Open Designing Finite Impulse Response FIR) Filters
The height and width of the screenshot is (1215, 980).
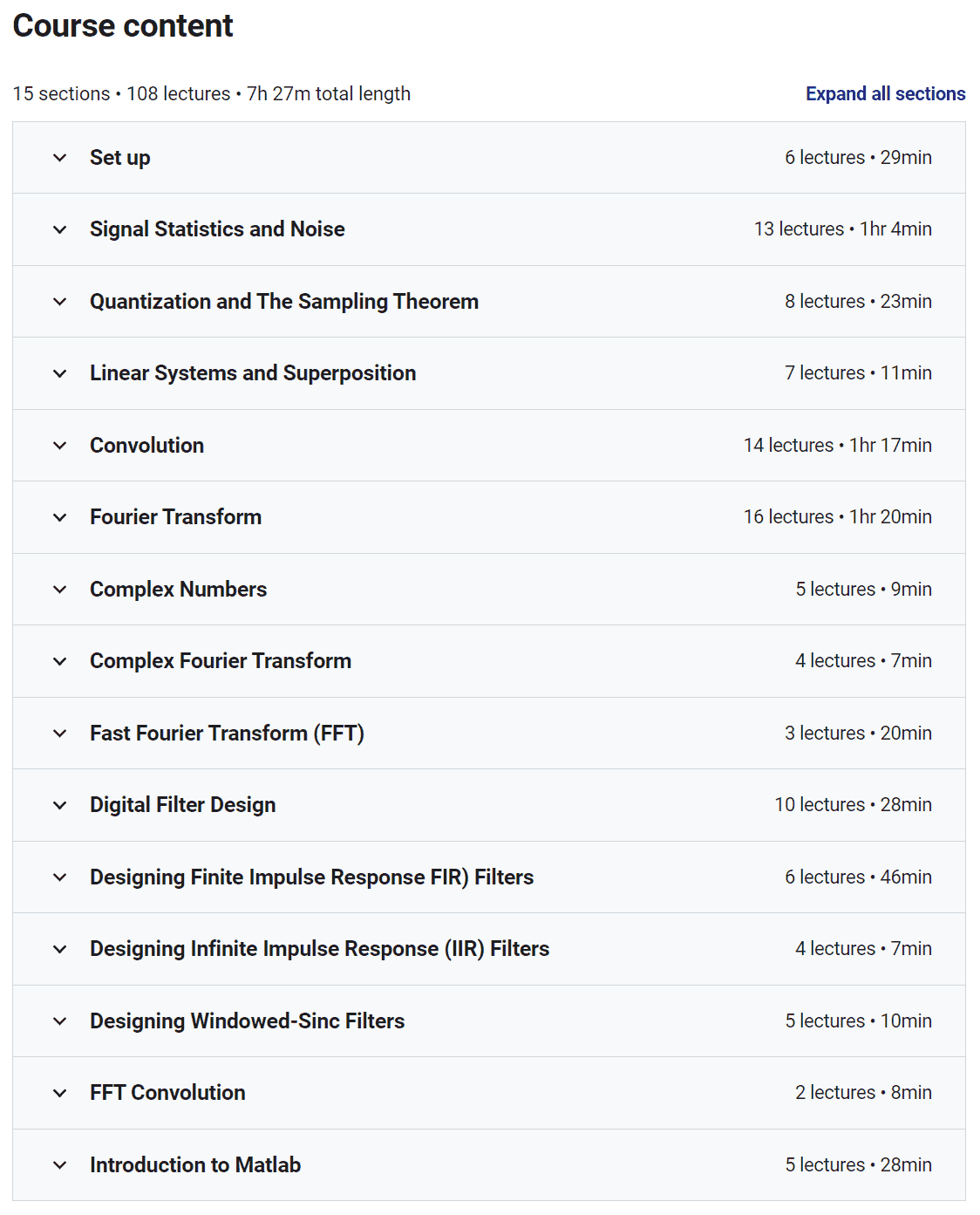488,877
